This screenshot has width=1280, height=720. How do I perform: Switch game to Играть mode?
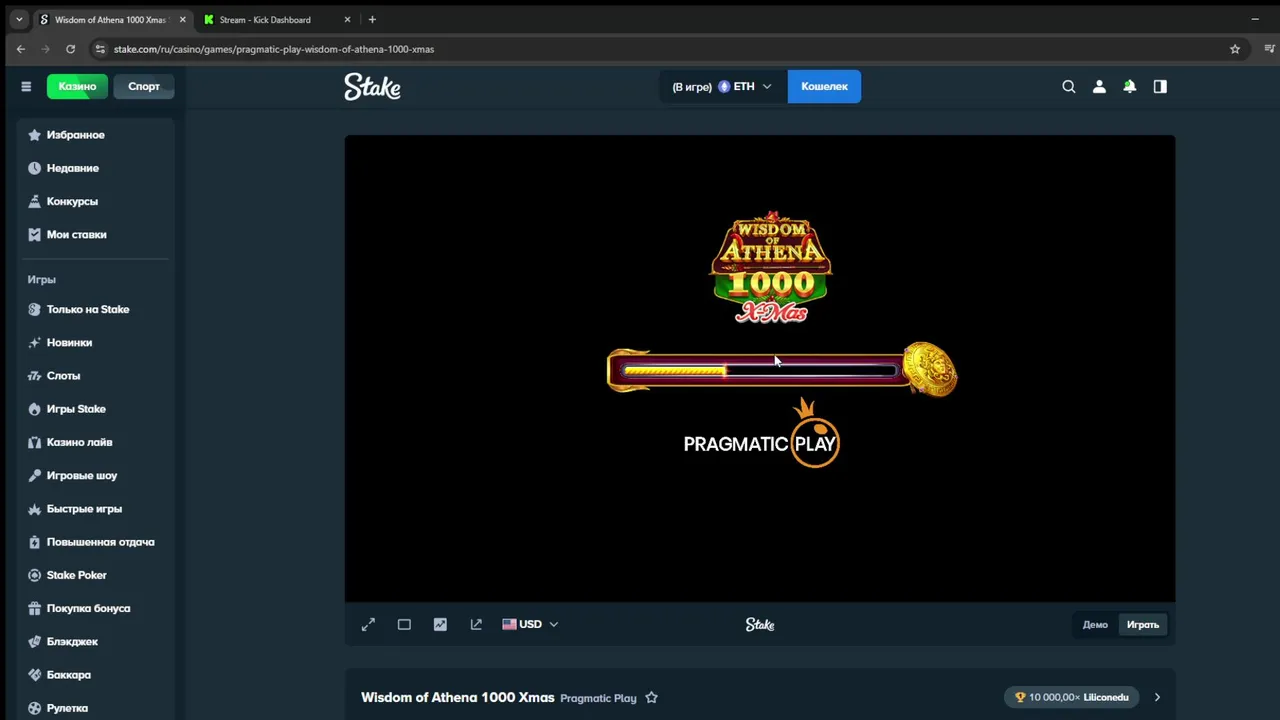click(x=1143, y=625)
